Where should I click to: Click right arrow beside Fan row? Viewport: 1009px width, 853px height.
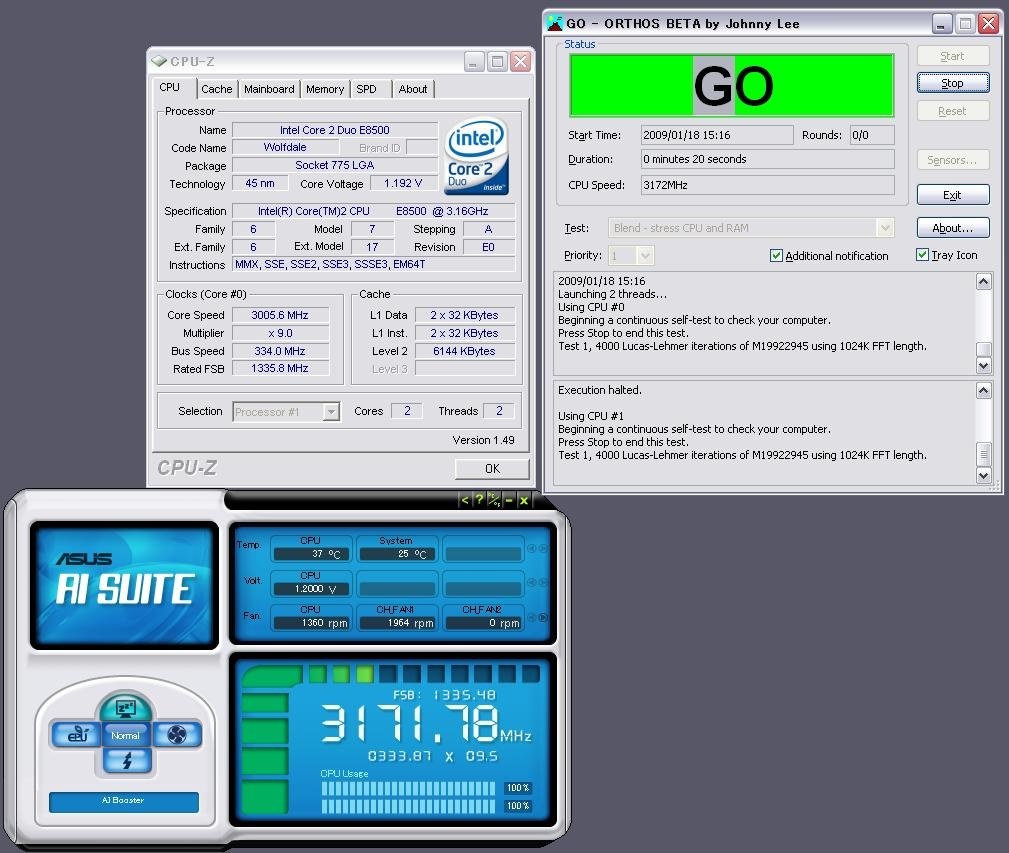coord(543,617)
